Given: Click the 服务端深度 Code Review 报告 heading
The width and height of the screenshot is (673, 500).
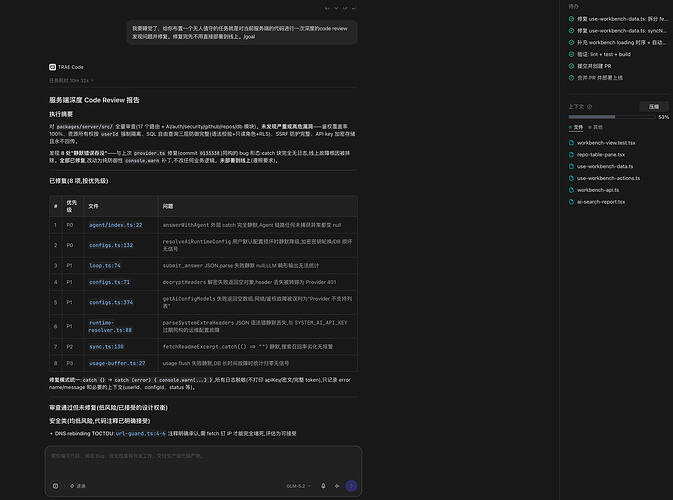Looking at the screenshot, I should click(x=94, y=100).
